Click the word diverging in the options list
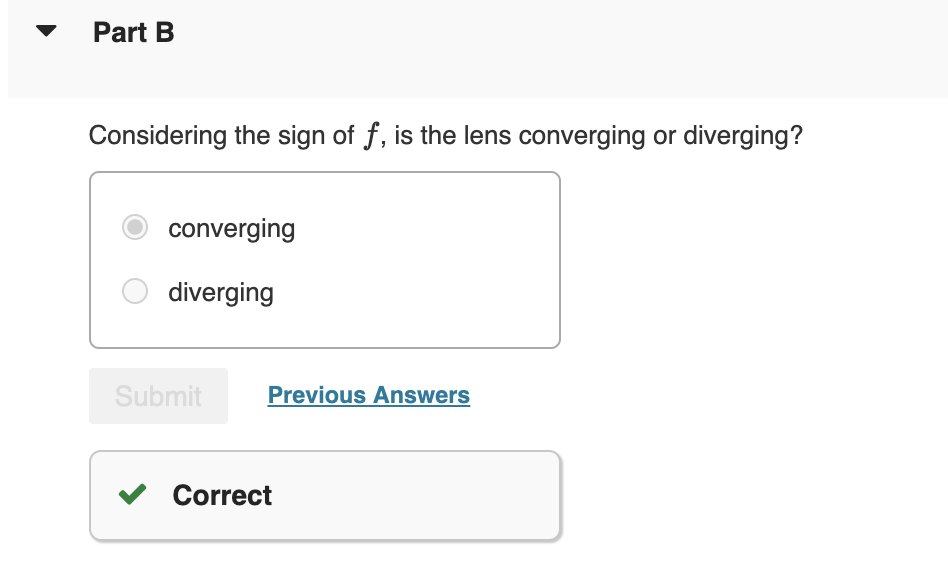Viewport: 948px width, 584px height. coord(221,291)
